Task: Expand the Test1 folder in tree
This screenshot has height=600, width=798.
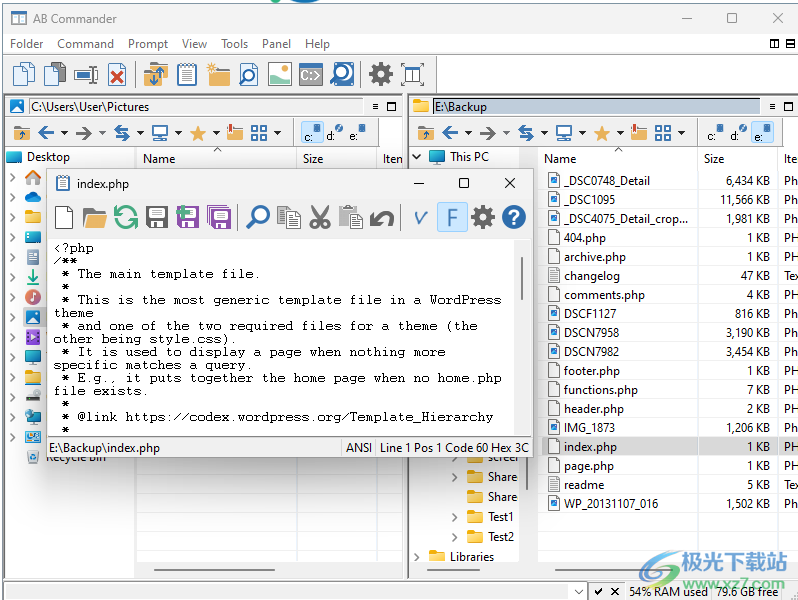Action: pyautogui.click(x=454, y=518)
